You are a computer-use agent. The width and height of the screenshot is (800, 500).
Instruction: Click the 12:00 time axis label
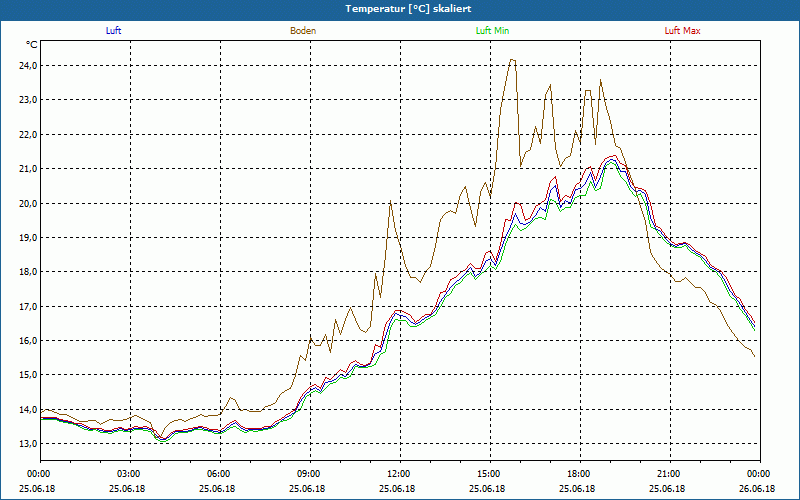point(399,474)
